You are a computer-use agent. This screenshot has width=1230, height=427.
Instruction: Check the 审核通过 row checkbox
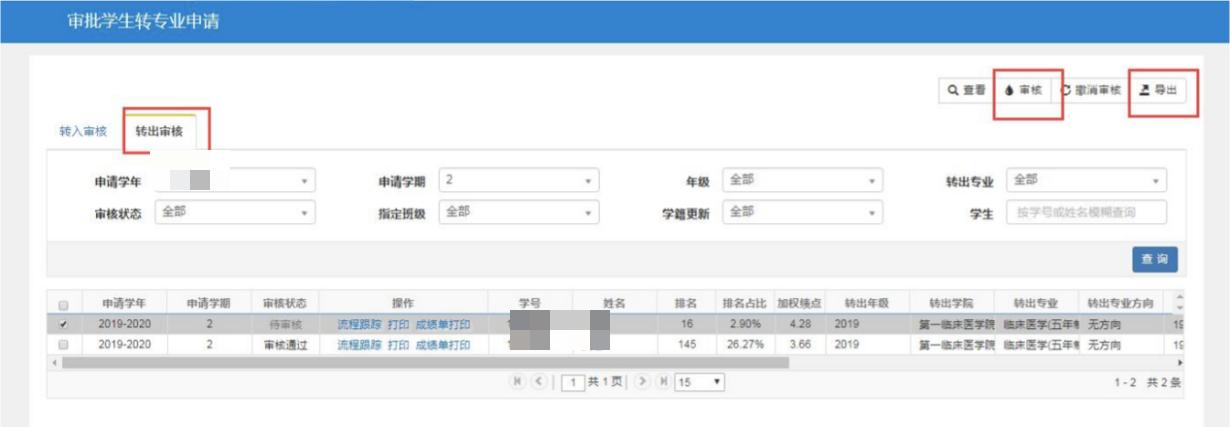(64, 344)
